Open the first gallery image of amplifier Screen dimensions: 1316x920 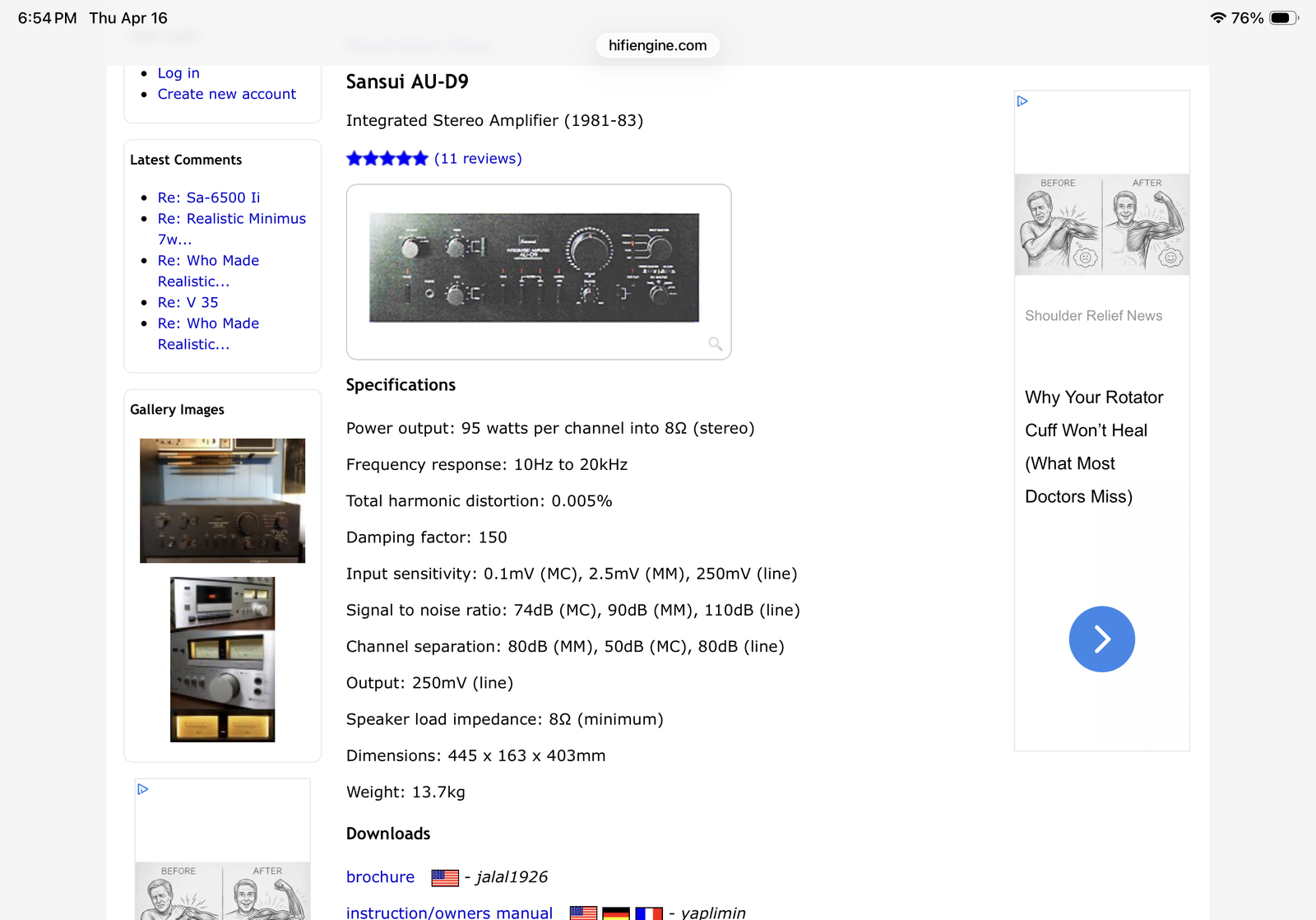click(x=222, y=500)
